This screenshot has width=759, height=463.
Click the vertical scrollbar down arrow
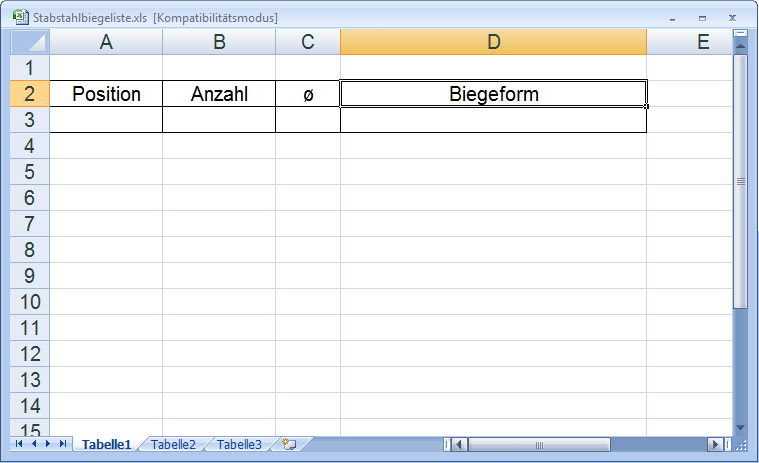click(740, 427)
